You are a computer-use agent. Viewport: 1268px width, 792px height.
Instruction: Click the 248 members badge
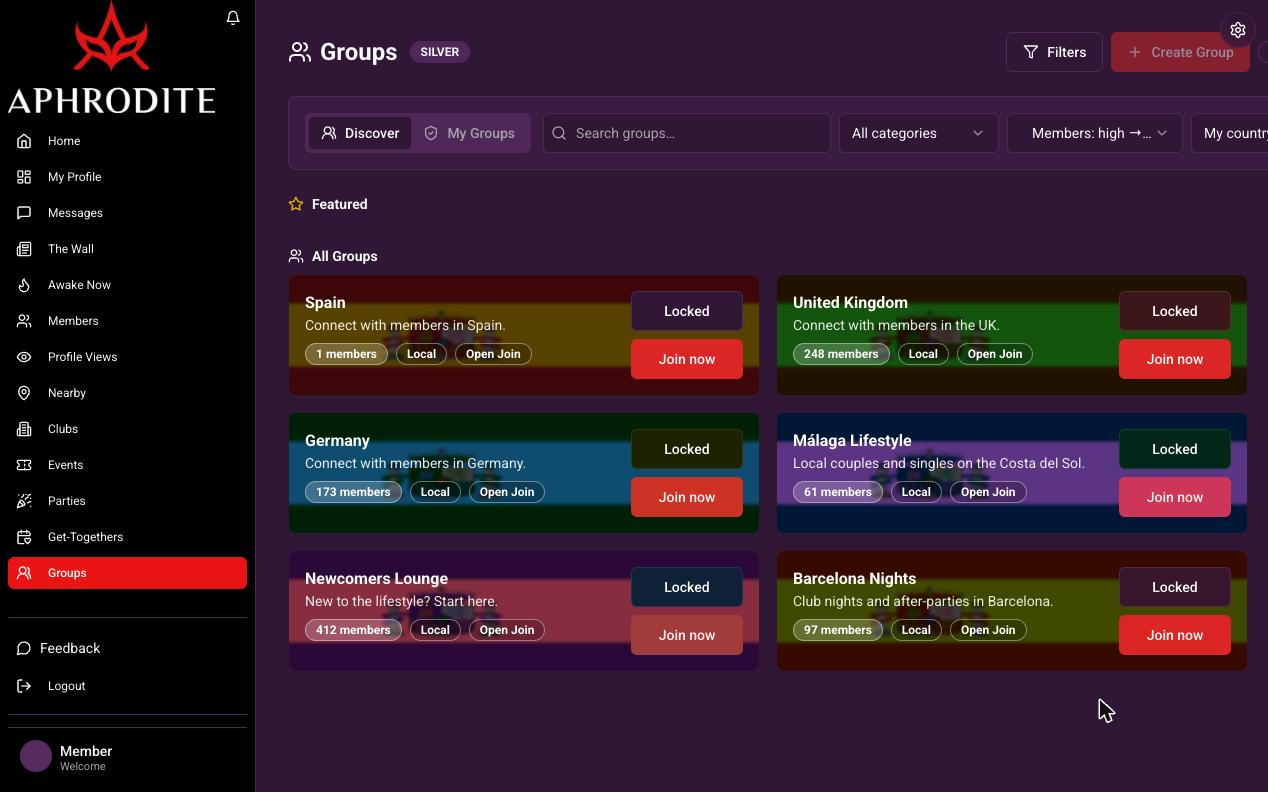841,354
